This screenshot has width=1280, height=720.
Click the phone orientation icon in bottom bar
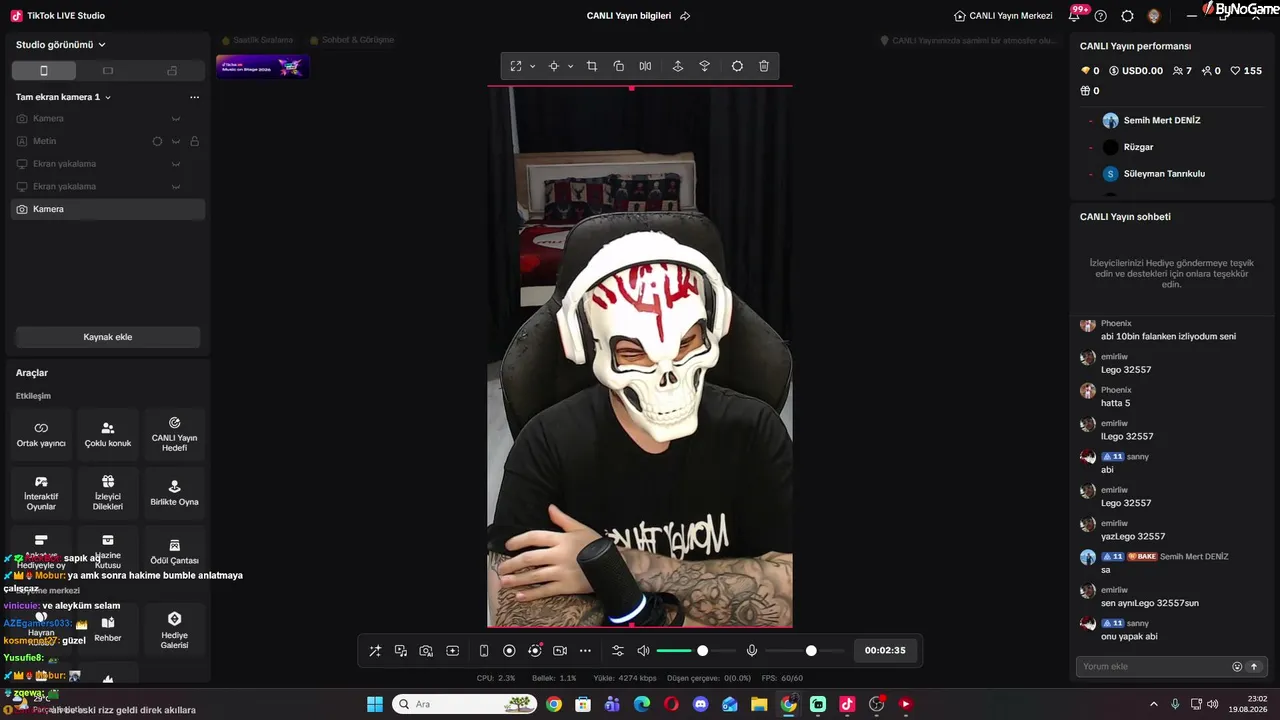click(x=484, y=651)
